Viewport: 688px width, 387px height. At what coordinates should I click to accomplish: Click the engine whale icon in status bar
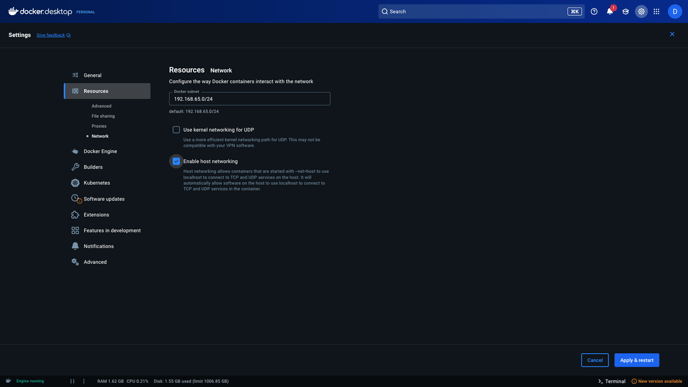coord(8,381)
